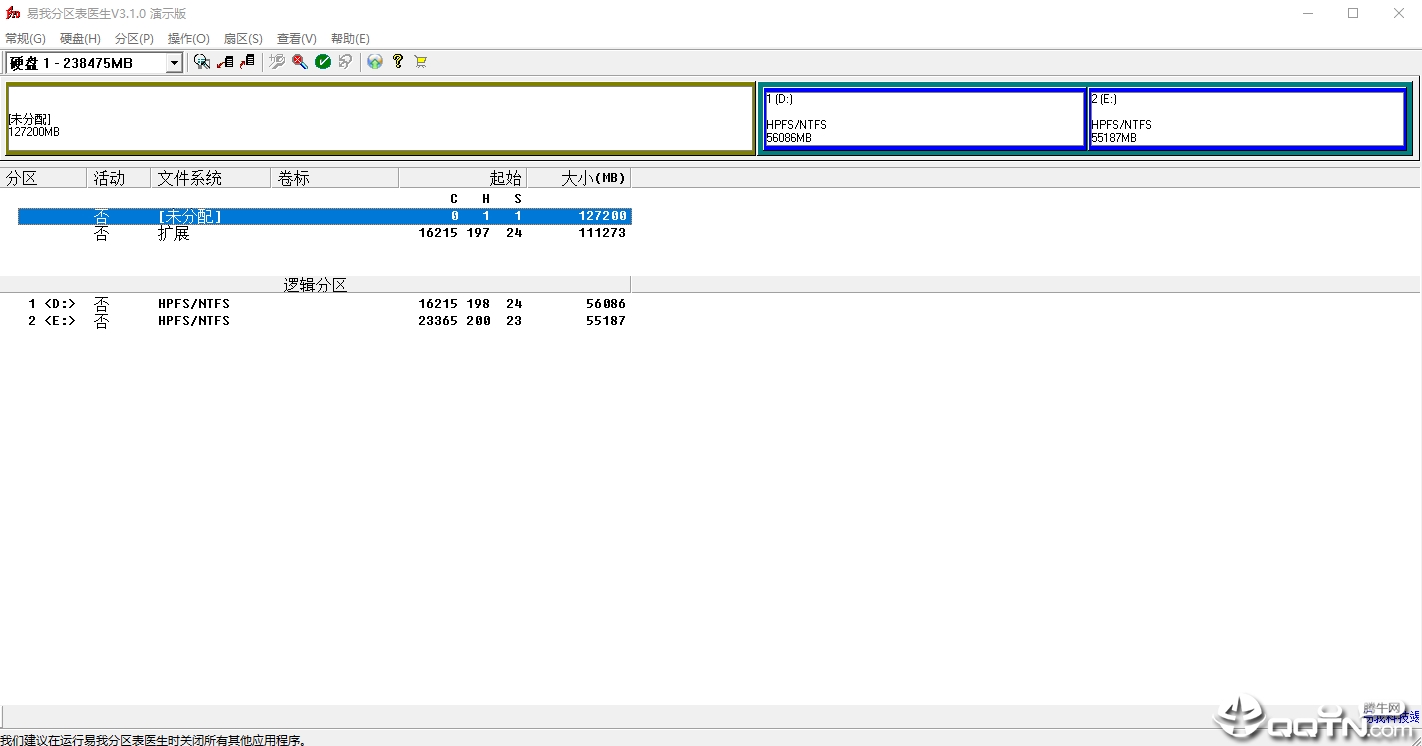This screenshot has height=746, width=1422.
Task: Open the 常规(G) menu
Action: pyautogui.click(x=25, y=39)
